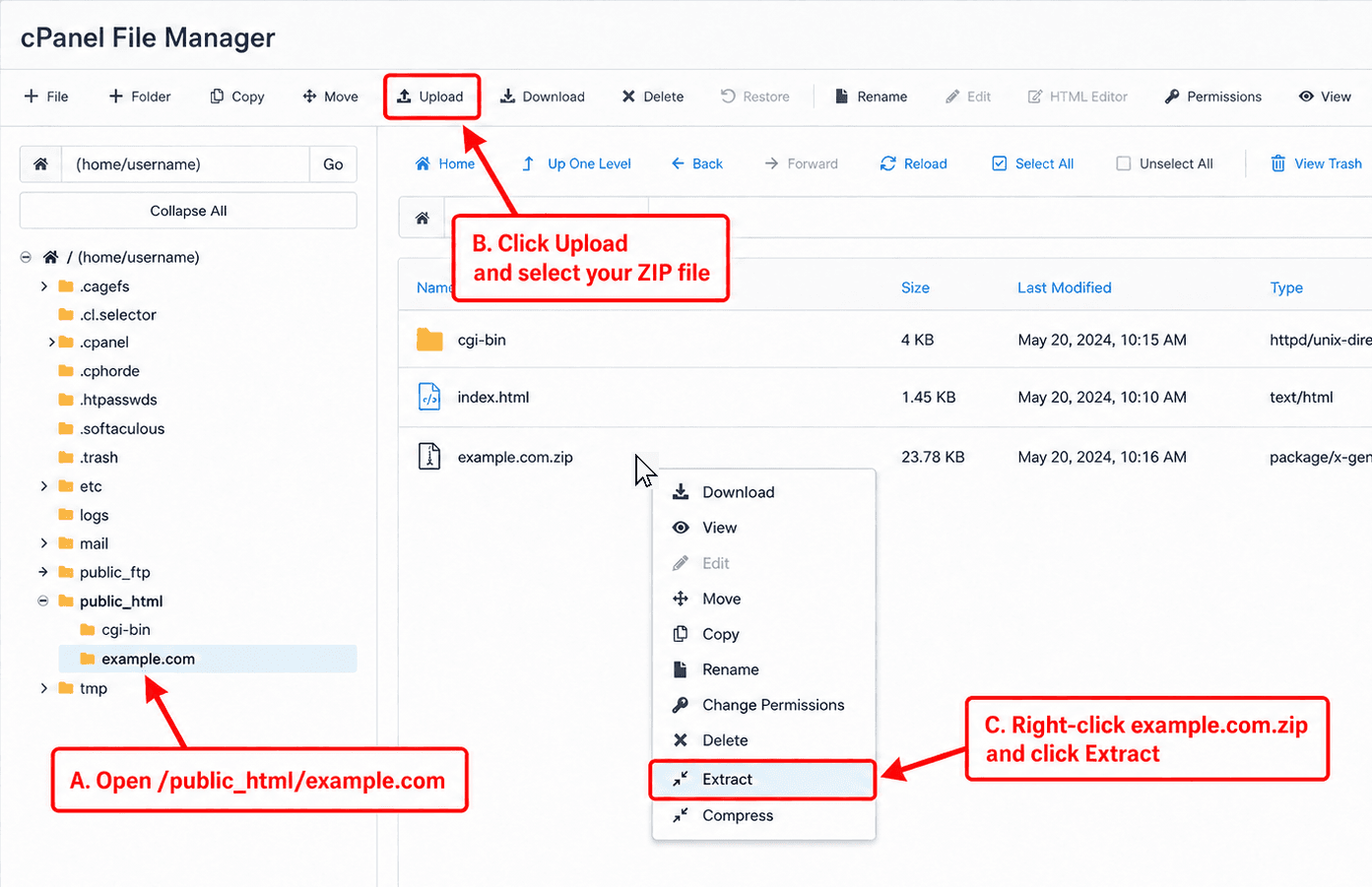Select the .trash folder in tree
Screen dimensions: 1372x887
89,458
